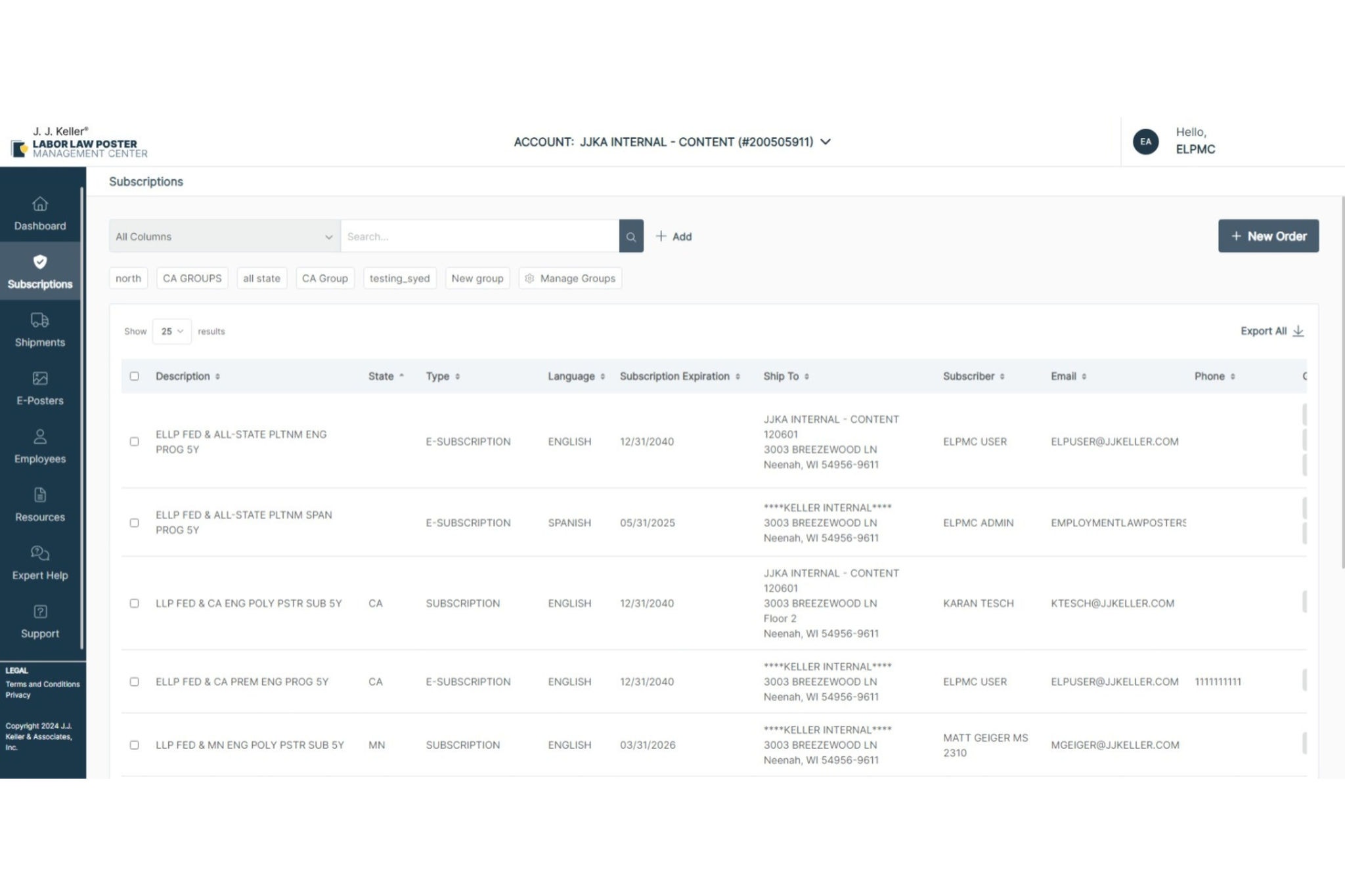The width and height of the screenshot is (1345, 896).
Task: Open Support question mark icon
Action: pos(40,612)
